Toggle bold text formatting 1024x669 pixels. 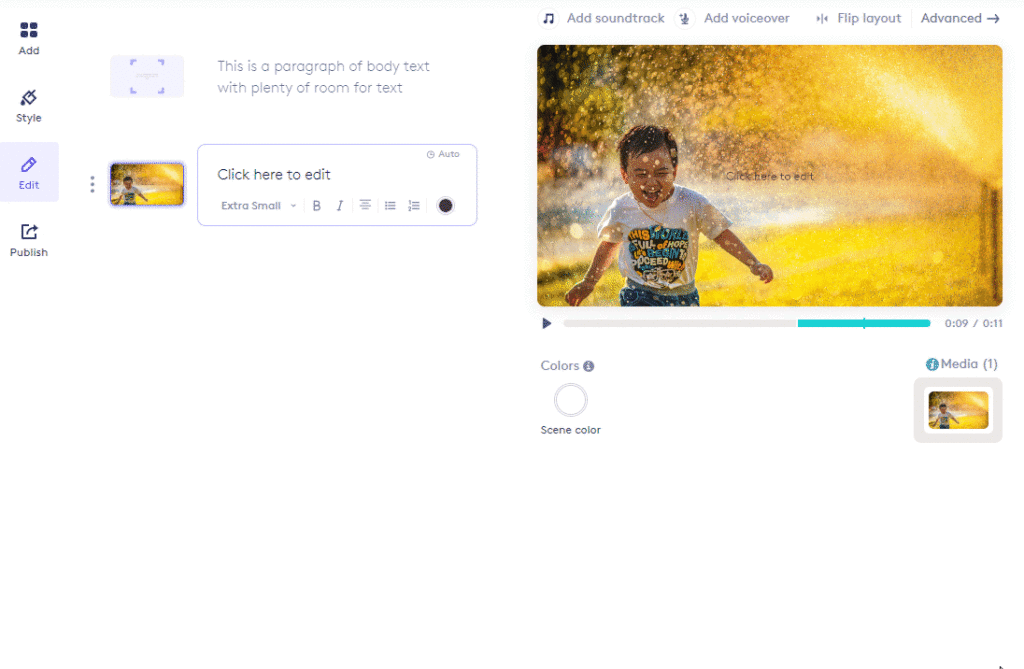(317, 206)
